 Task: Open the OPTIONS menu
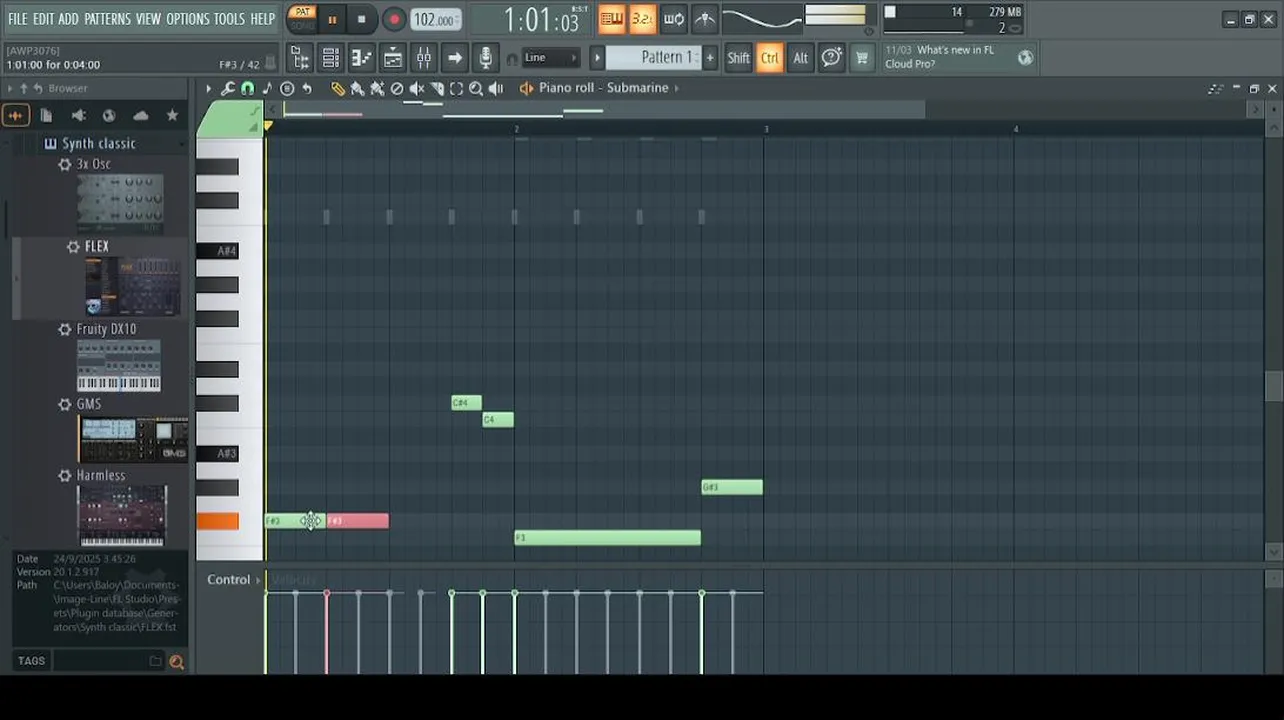(188, 19)
